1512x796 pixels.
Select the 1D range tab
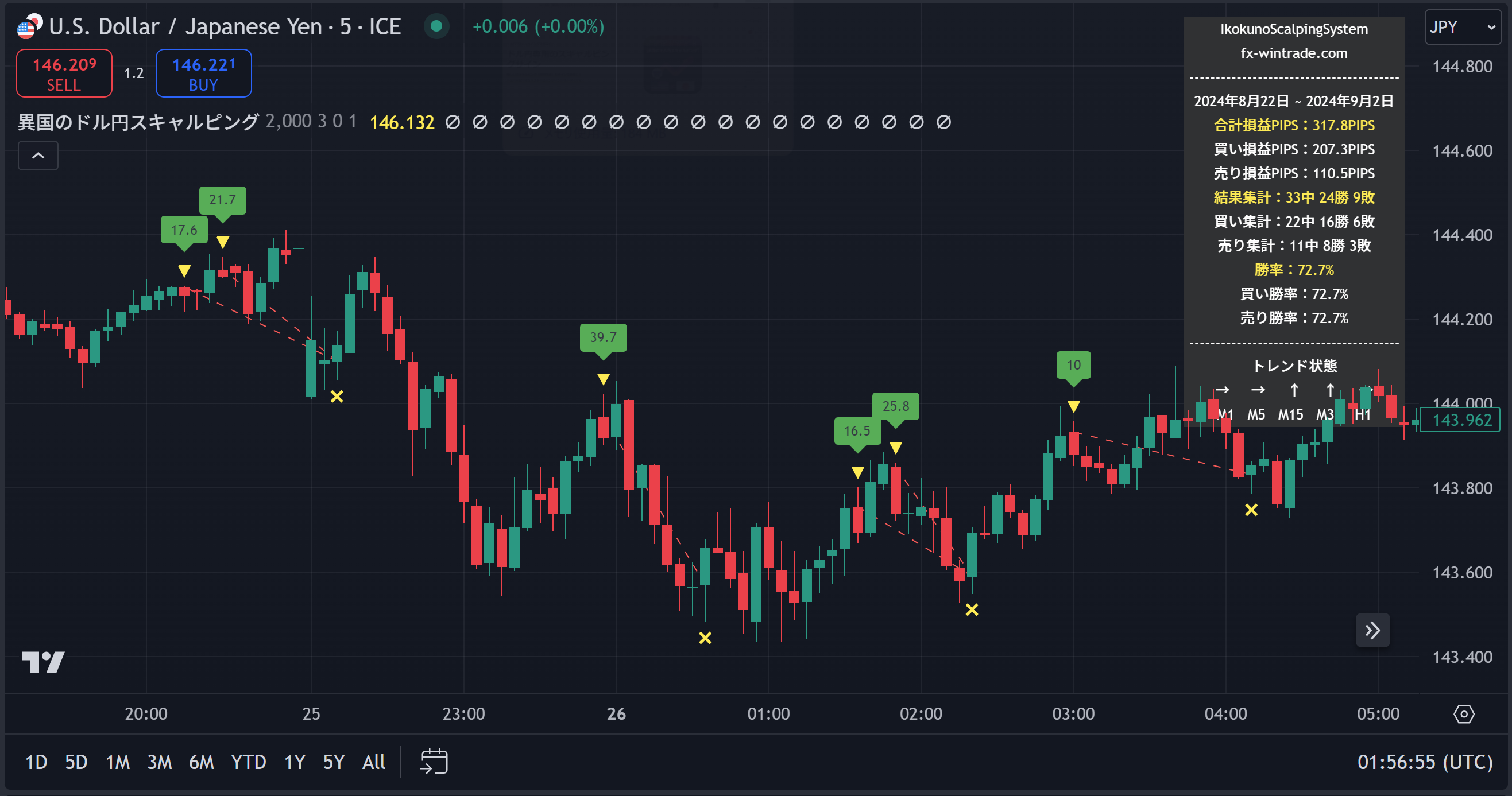point(36,762)
